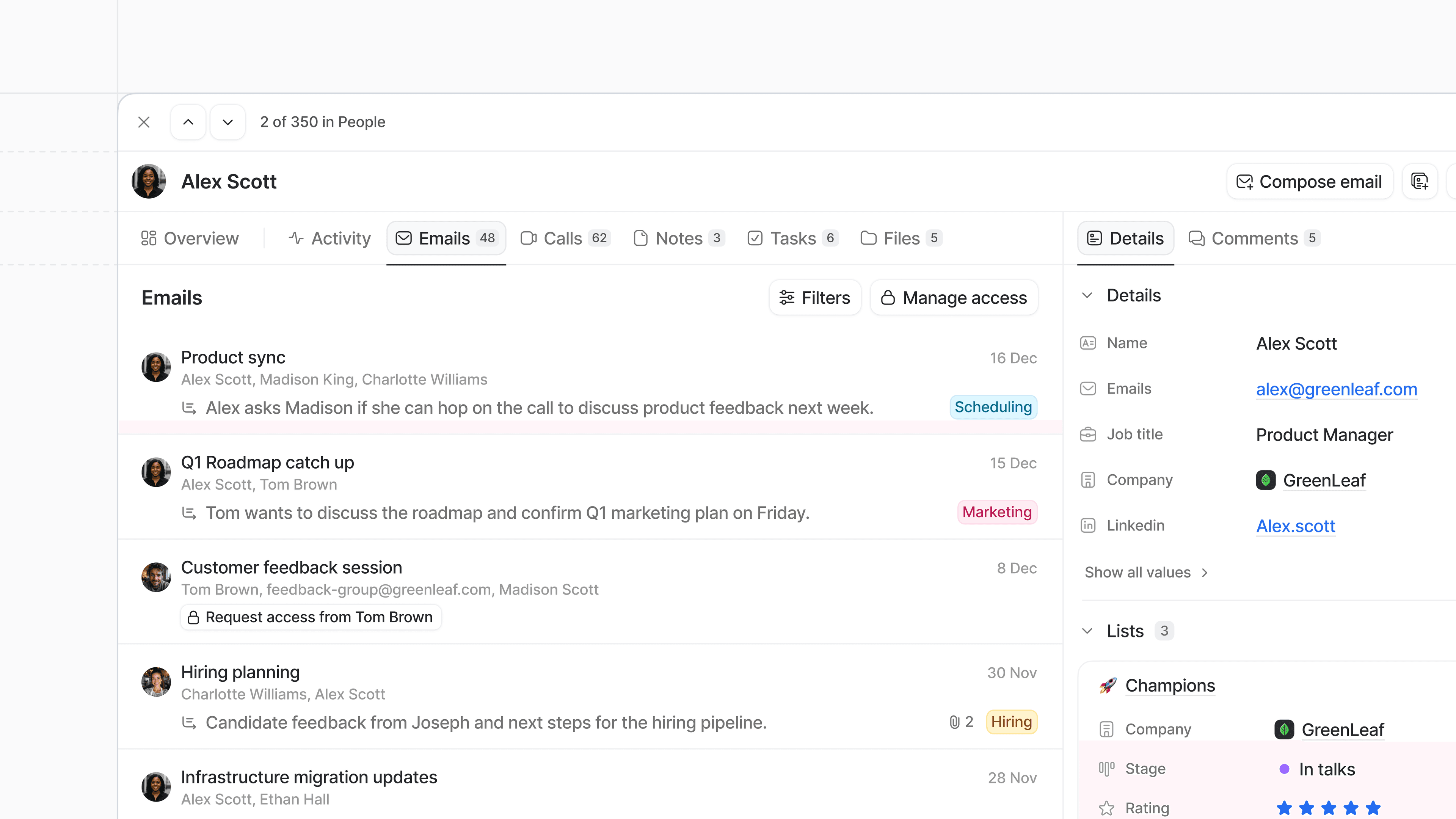Click the rocket icon next to Champions

(x=1108, y=686)
